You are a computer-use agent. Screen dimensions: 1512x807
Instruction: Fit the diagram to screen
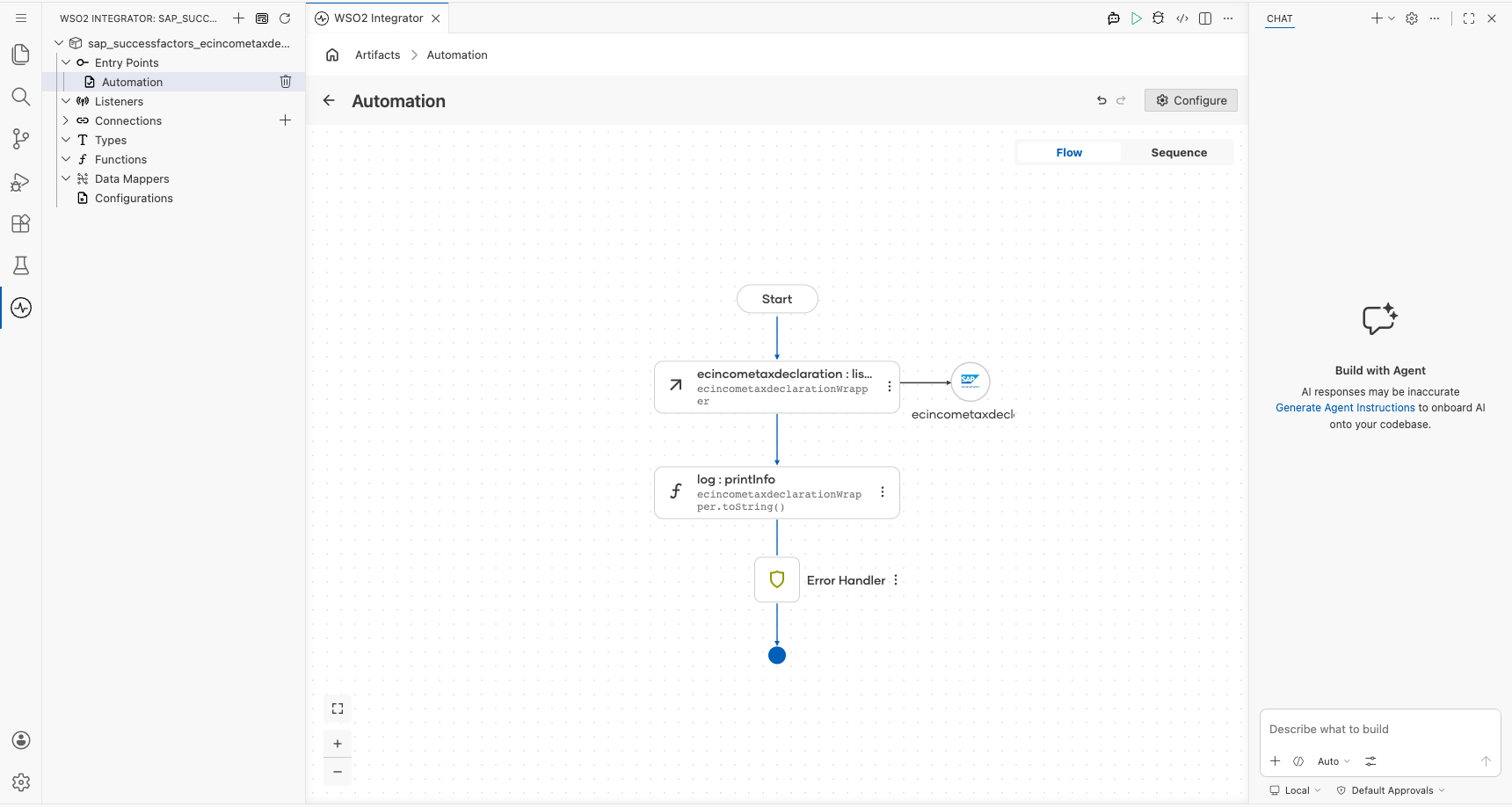click(x=338, y=709)
